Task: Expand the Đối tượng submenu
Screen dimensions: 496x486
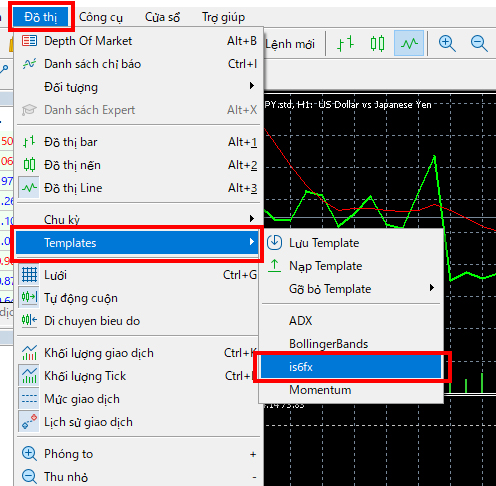Action: [x=138, y=87]
